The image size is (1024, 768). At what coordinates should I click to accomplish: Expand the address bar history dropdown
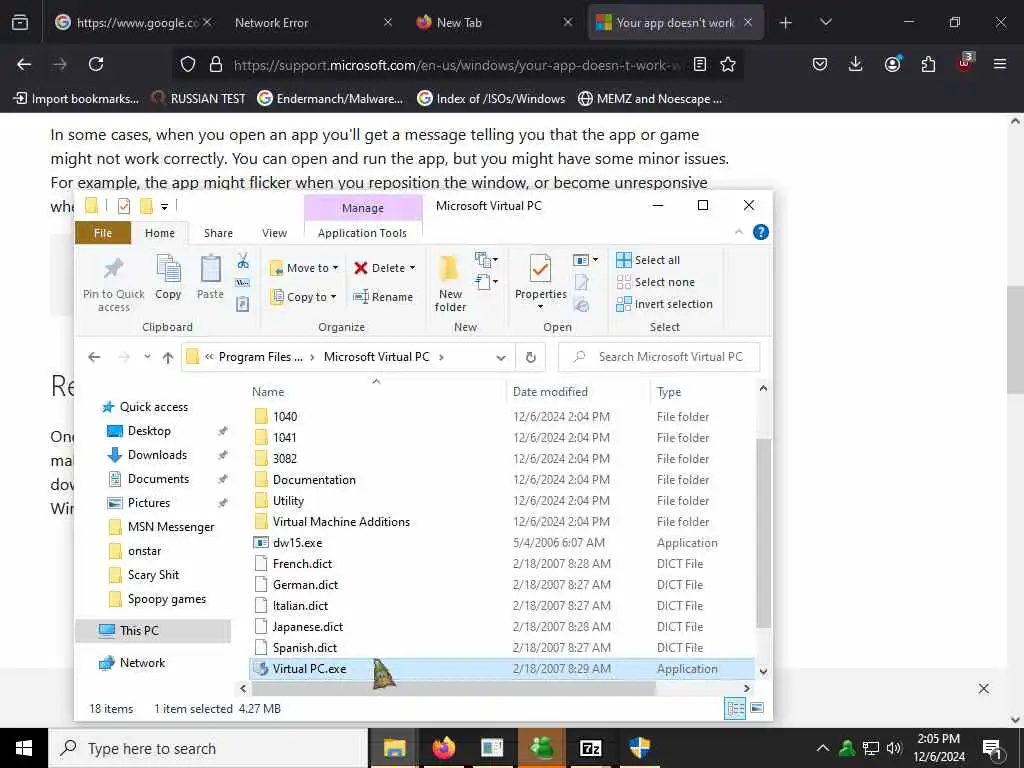[x=501, y=357]
